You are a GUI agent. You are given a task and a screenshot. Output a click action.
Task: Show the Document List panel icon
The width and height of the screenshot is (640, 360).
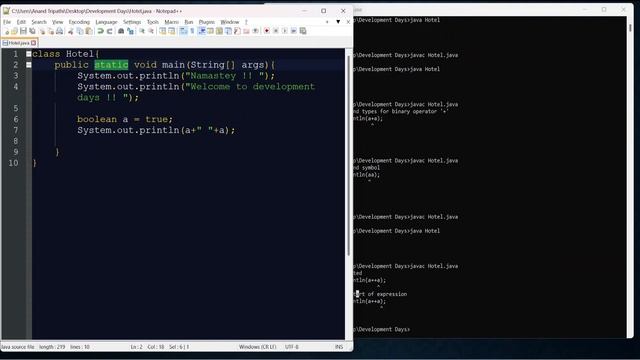228,31
